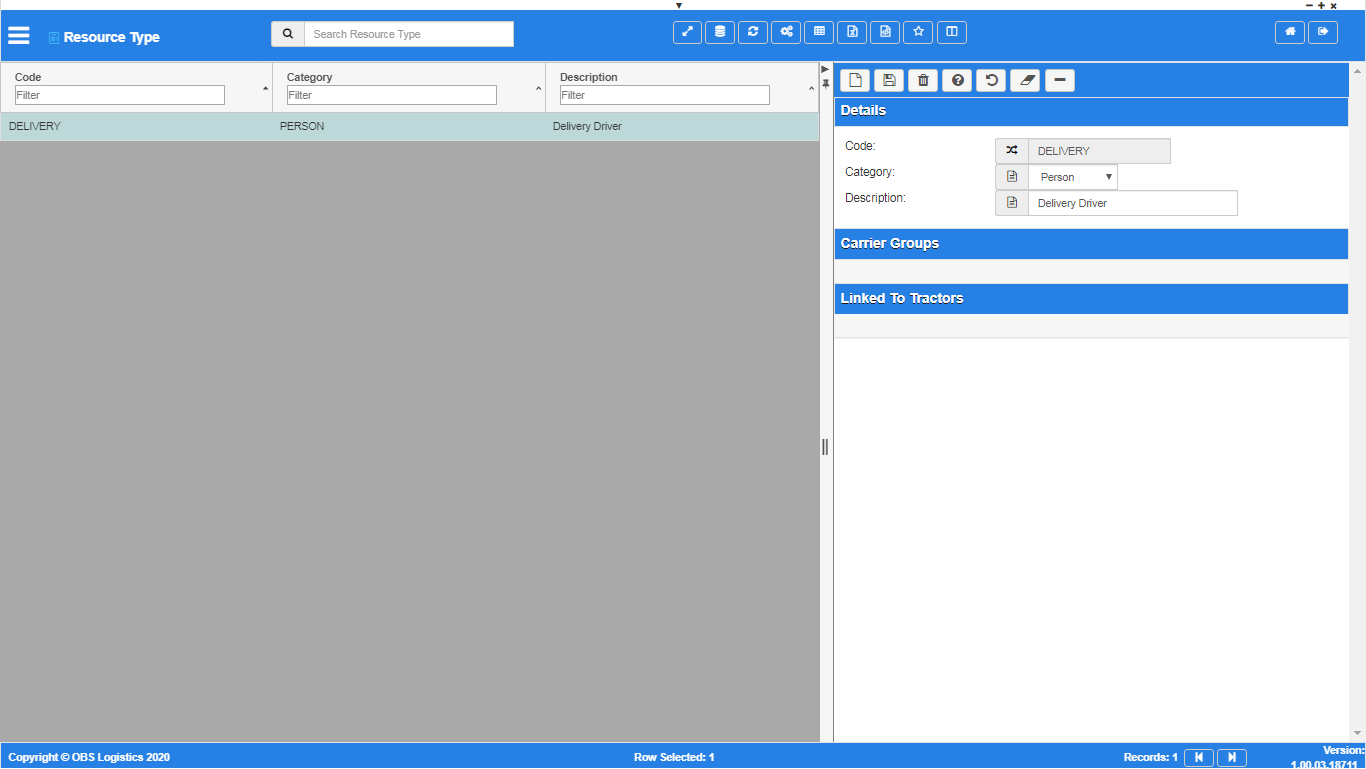
Task: Click the document icon beside Category field
Action: point(1012,177)
